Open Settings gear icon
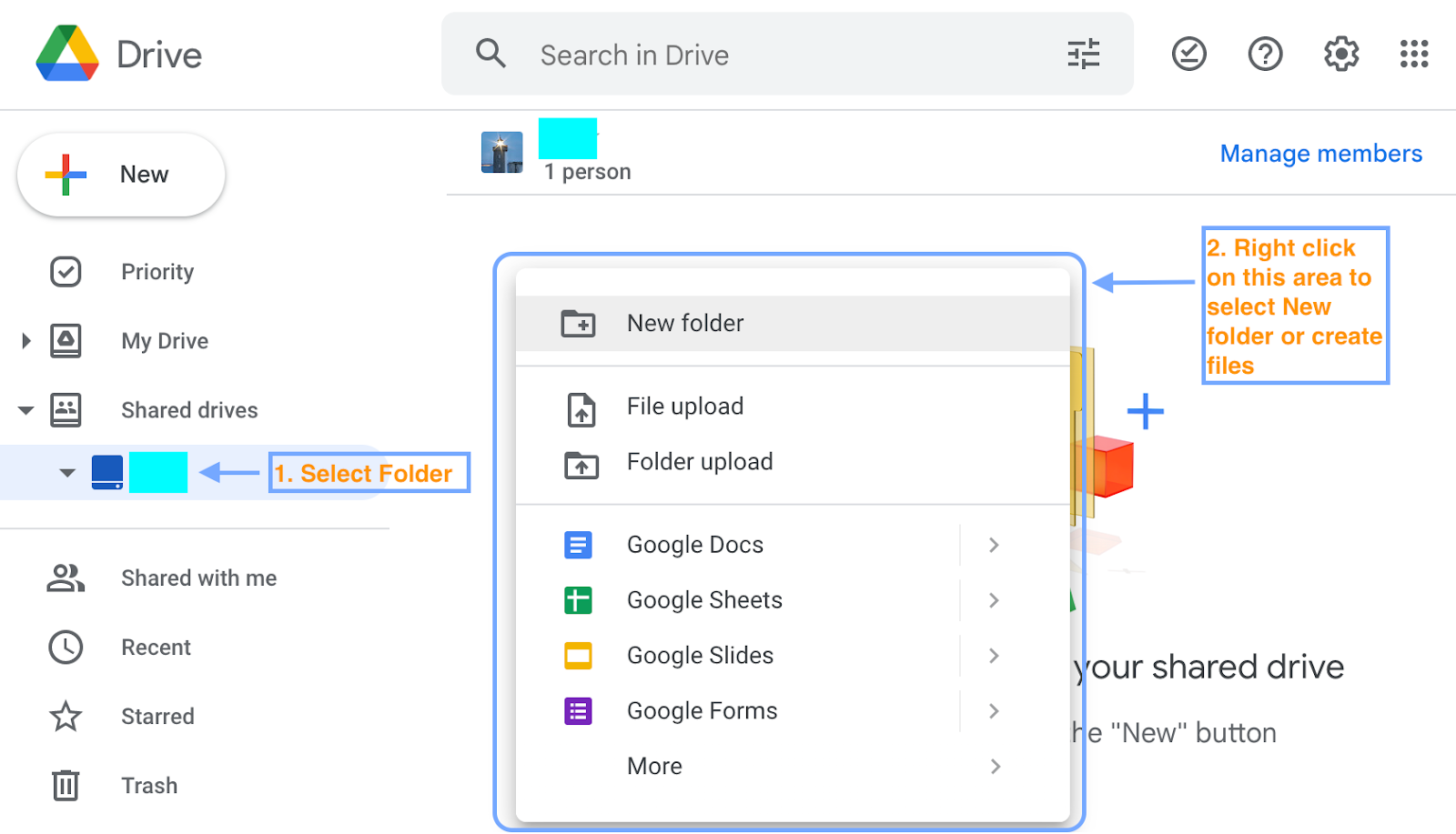The height and width of the screenshot is (834, 1456). point(1341,54)
